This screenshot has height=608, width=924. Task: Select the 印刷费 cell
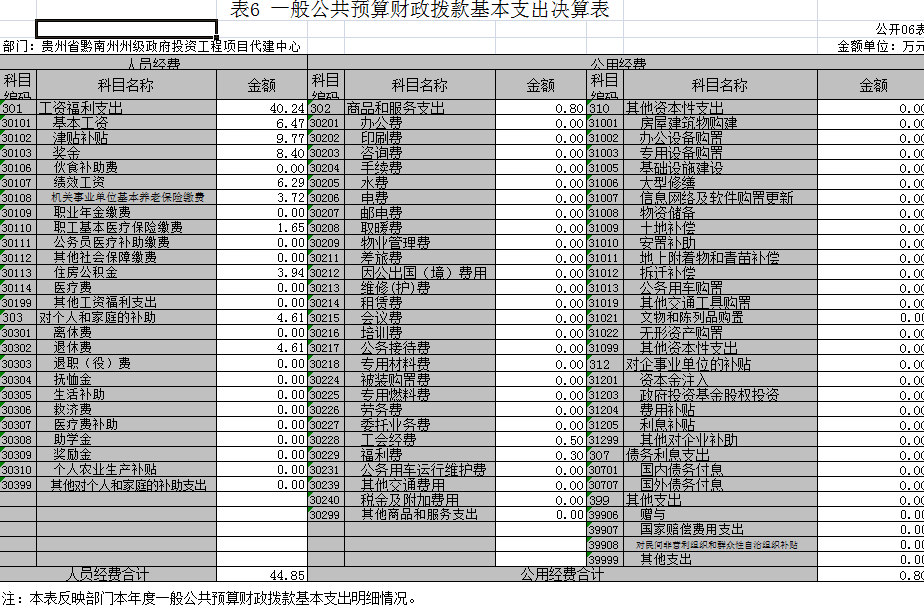coord(420,138)
